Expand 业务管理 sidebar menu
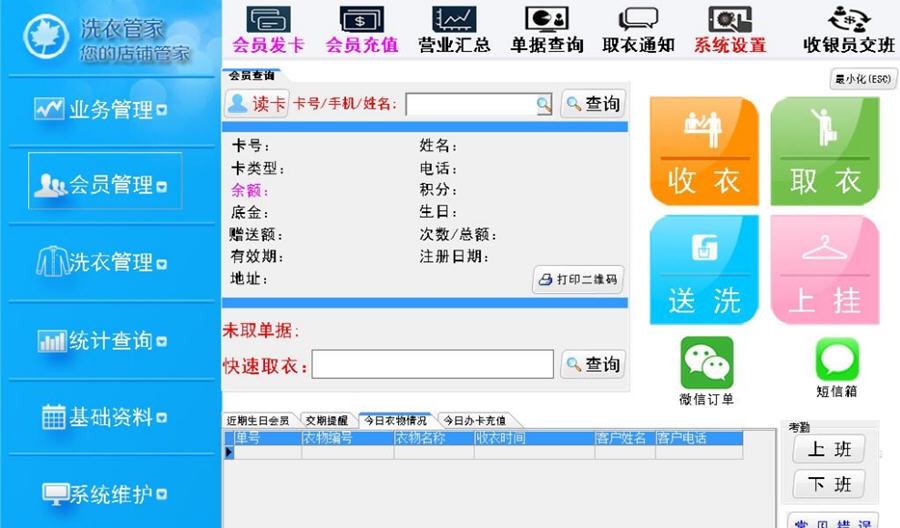 pyautogui.click(x=100, y=109)
